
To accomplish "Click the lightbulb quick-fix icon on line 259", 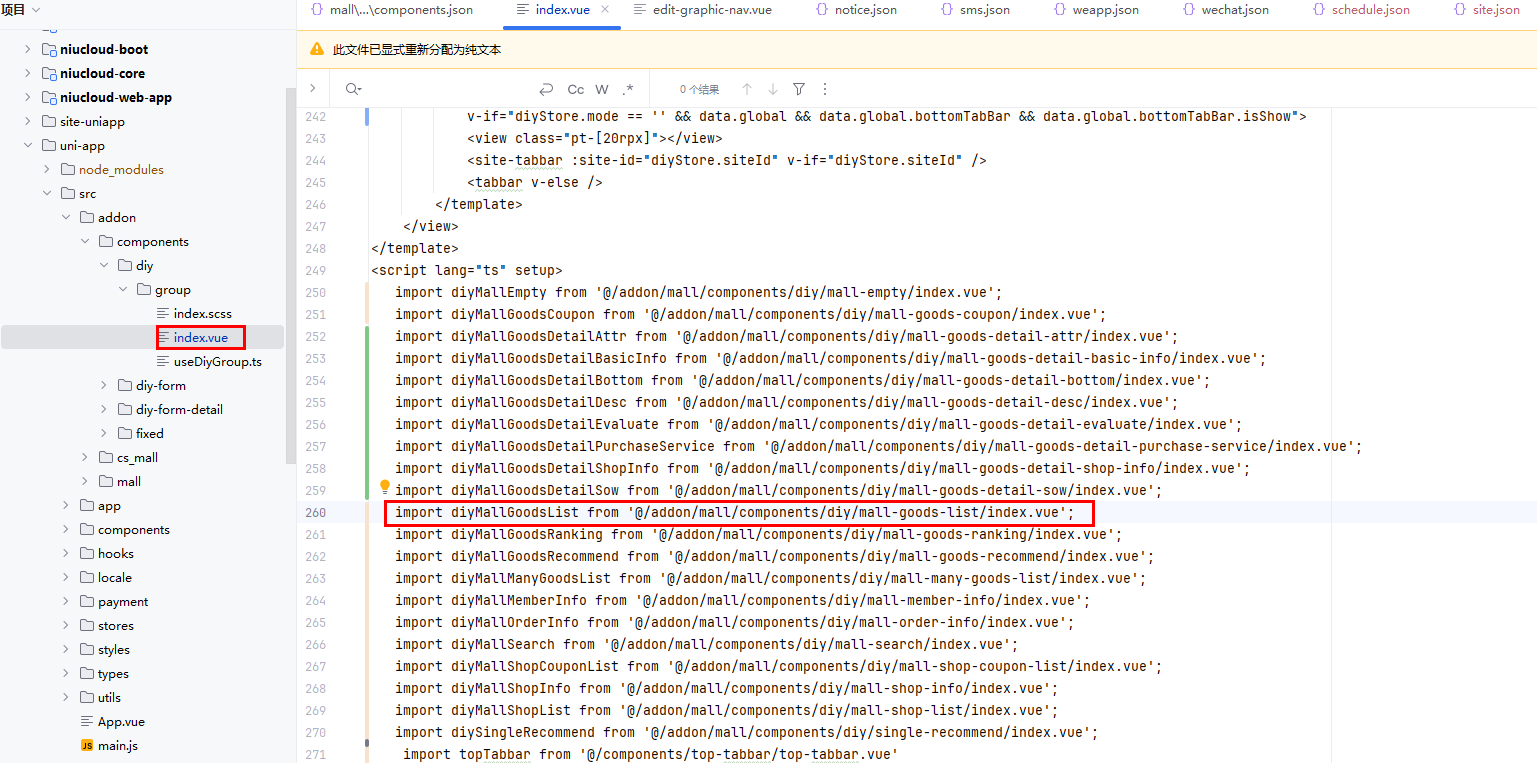I will (384, 487).
